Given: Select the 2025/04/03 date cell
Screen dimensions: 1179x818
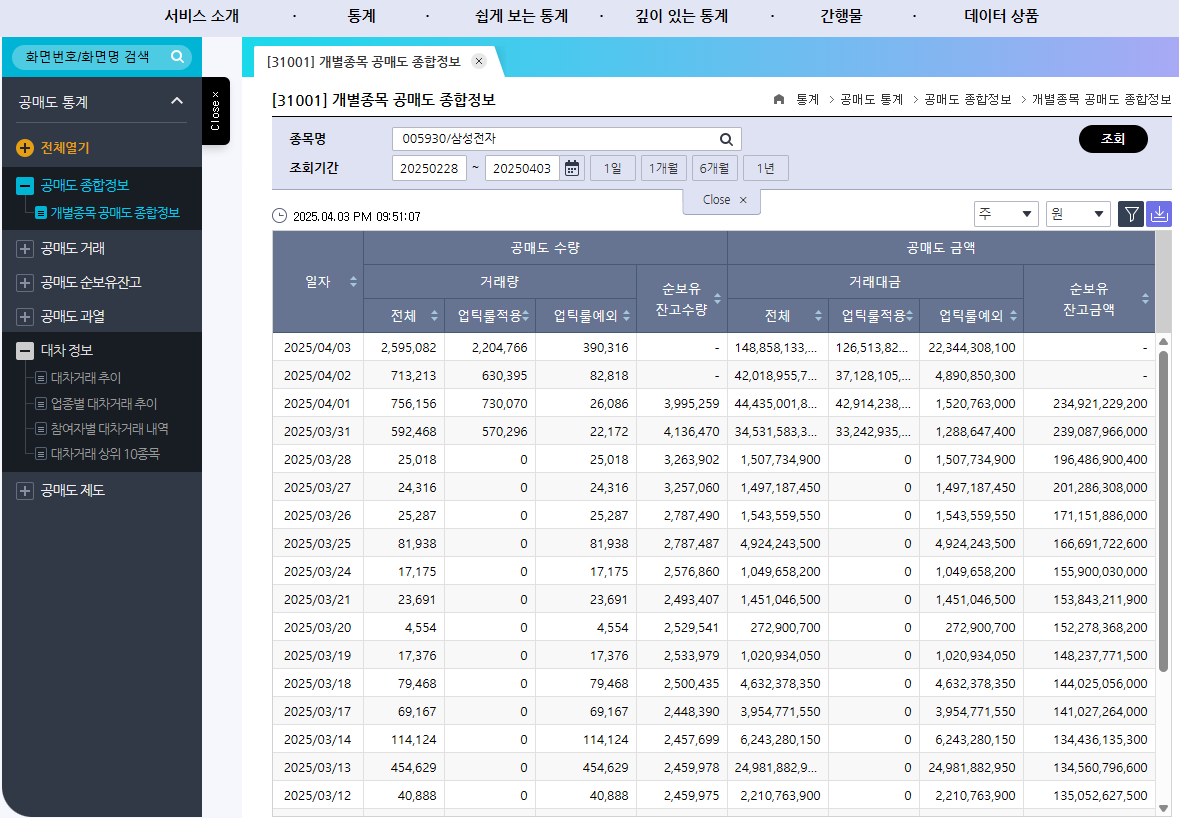Looking at the screenshot, I should (317, 347).
